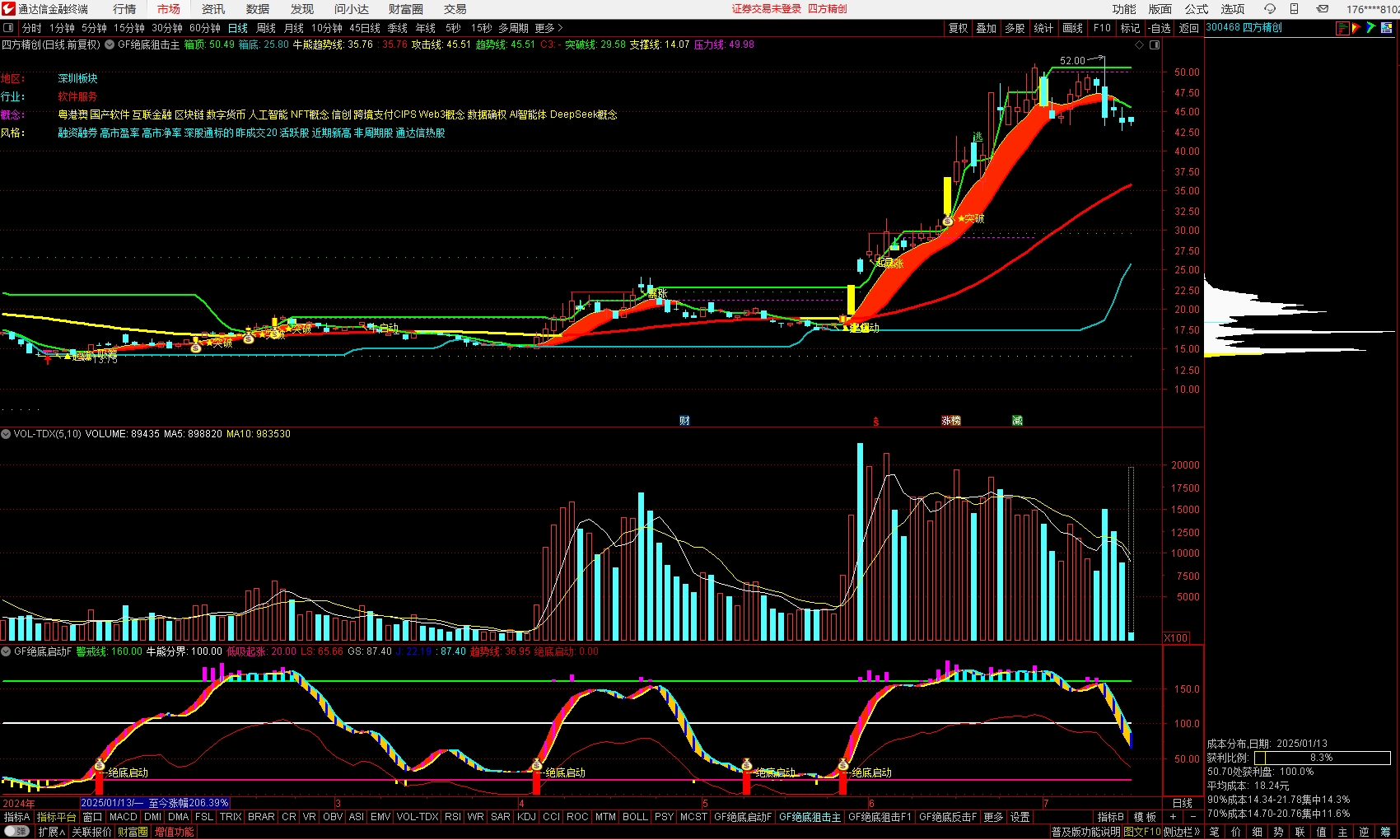Open the 版面 layout menu
The image size is (1400, 840).
point(1160,9)
